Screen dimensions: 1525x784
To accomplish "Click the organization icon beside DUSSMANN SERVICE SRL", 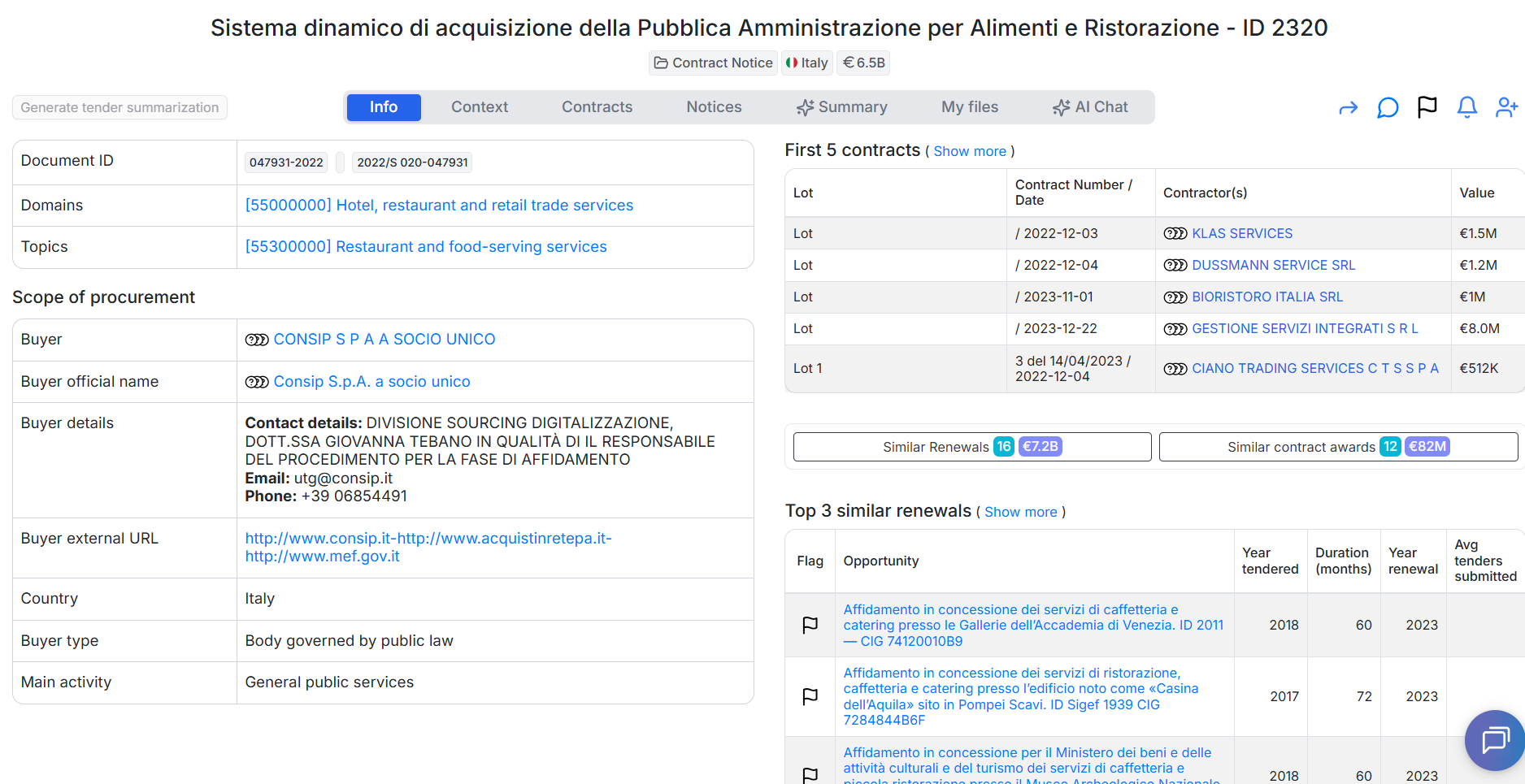I will (1175, 266).
